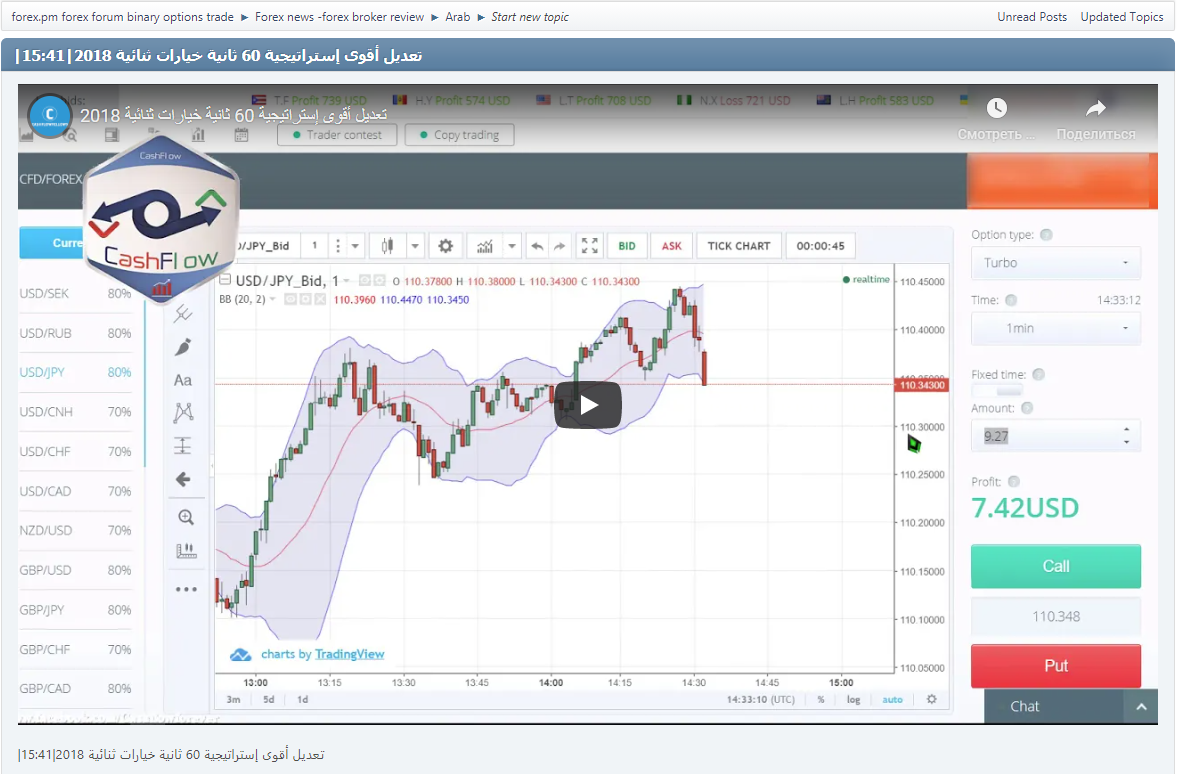This screenshot has width=1178, height=774.
Task: Click the green Call button
Action: [x=1055, y=566]
